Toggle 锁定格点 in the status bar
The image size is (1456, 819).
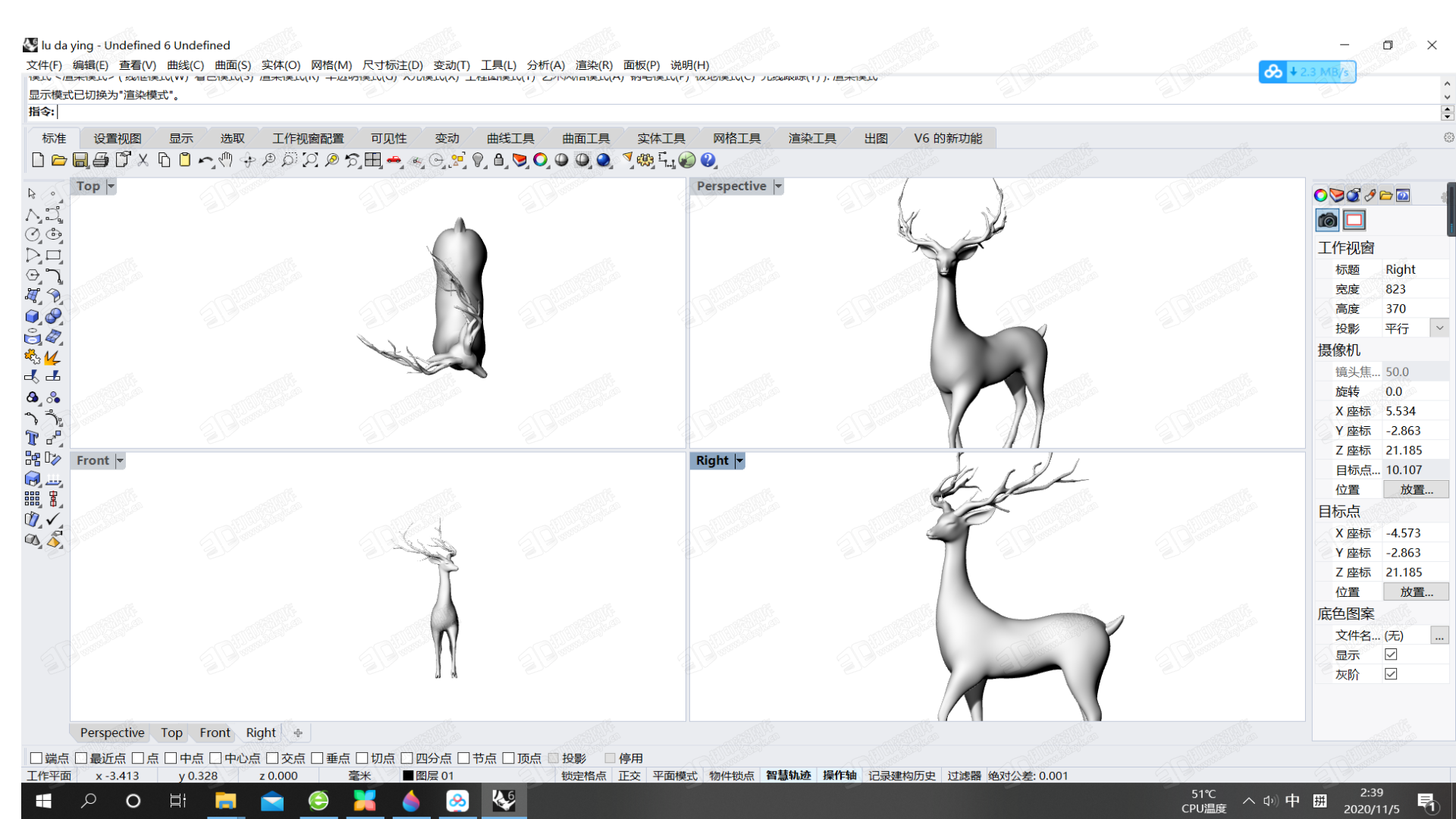(x=583, y=776)
